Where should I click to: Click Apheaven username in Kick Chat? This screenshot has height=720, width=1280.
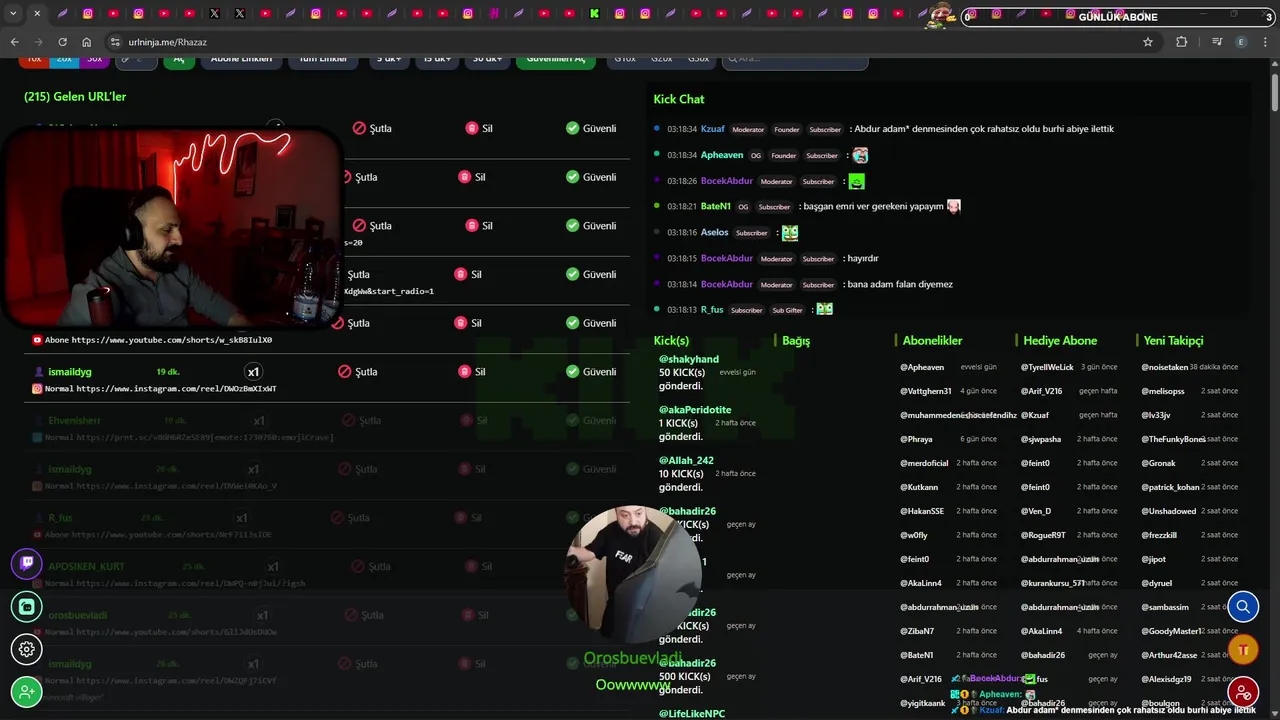(722, 155)
